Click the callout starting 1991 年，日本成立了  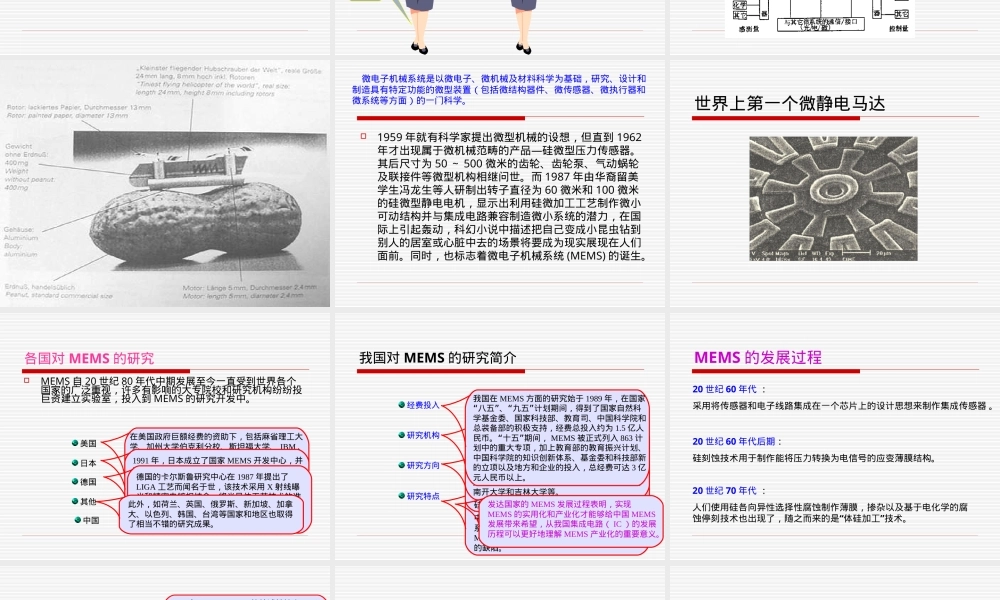tap(217, 460)
